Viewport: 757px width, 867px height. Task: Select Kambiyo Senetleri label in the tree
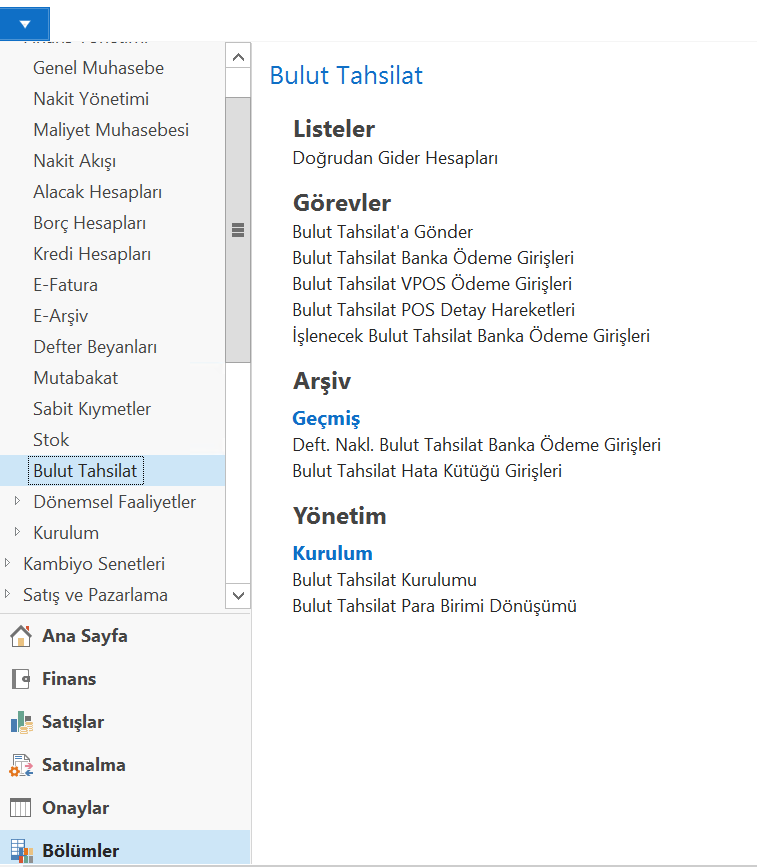pyautogui.click(x=94, y=563)
